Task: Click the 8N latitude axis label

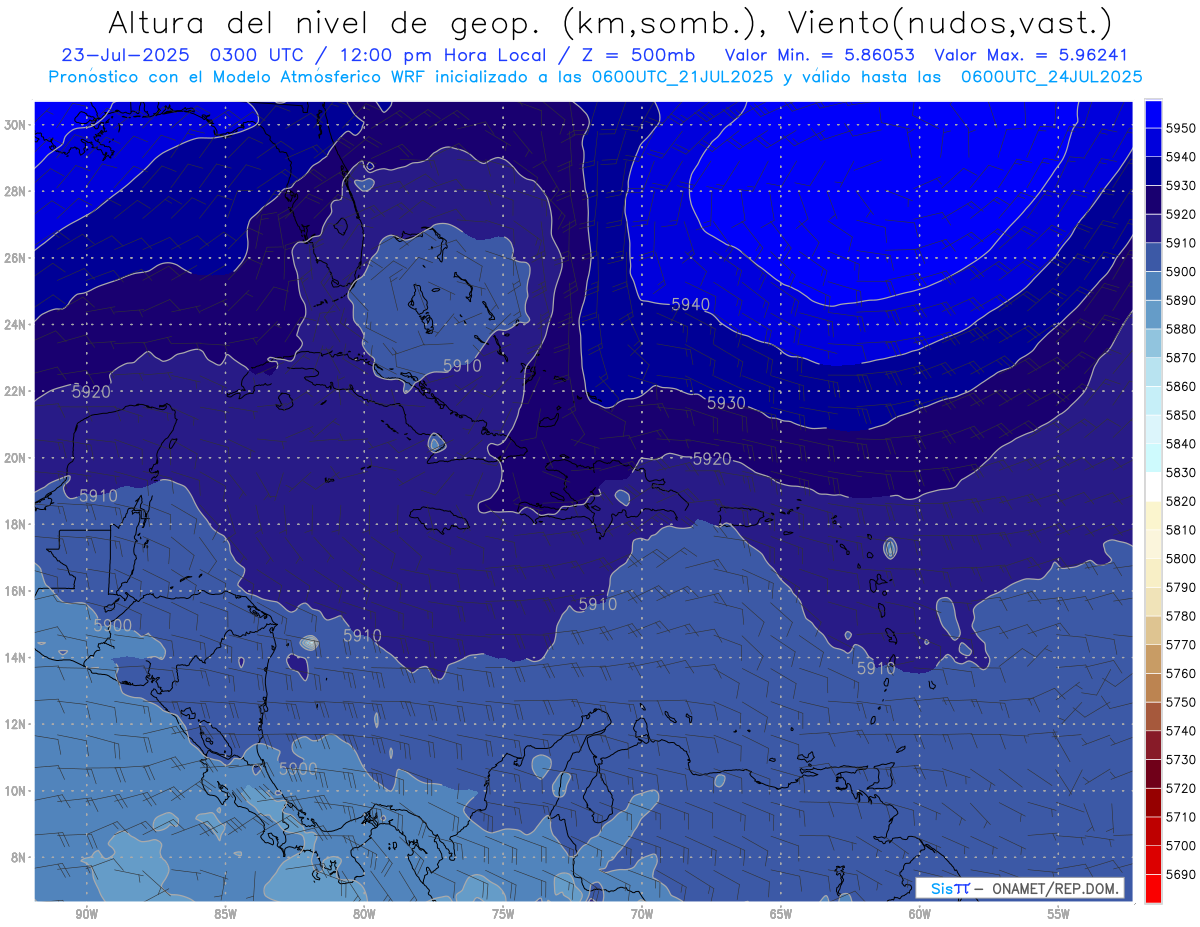Action: click(x=20, y=857)
